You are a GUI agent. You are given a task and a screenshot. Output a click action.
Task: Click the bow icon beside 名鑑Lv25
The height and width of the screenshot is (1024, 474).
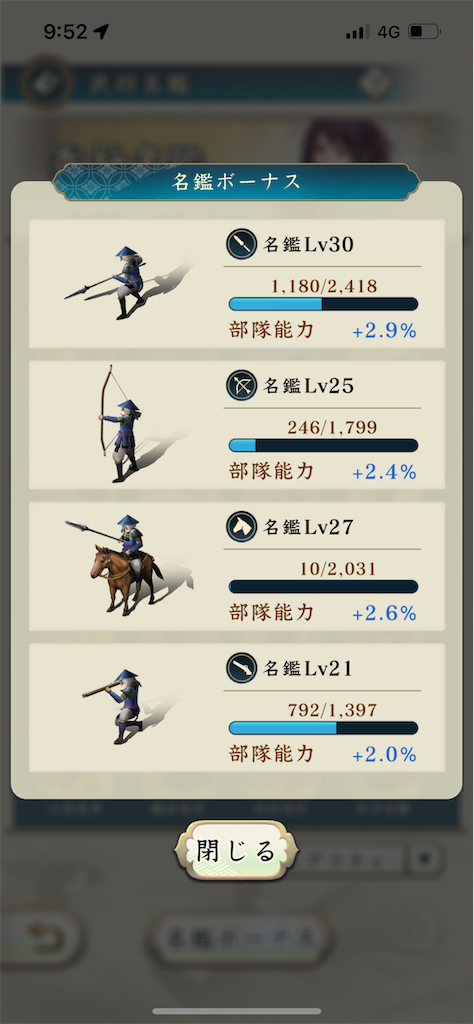[242, 386]
